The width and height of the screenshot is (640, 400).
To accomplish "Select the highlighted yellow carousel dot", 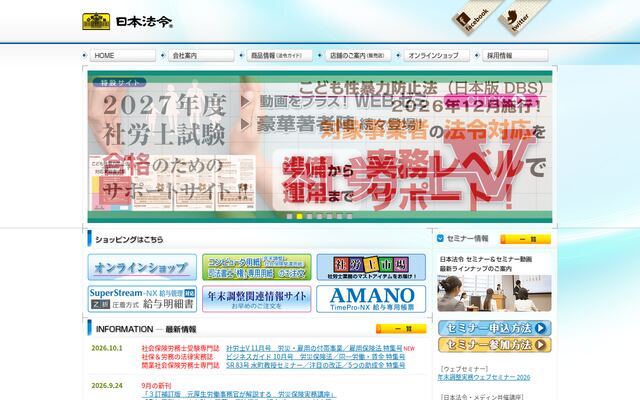I will (x=299, y=216).
